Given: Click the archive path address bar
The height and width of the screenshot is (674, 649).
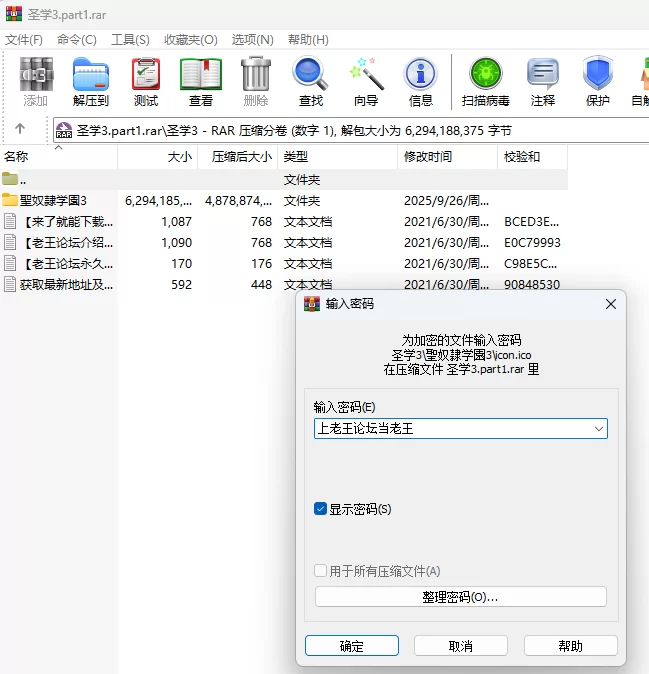Looking at the screenshot, I should click(x=351, y=130).
